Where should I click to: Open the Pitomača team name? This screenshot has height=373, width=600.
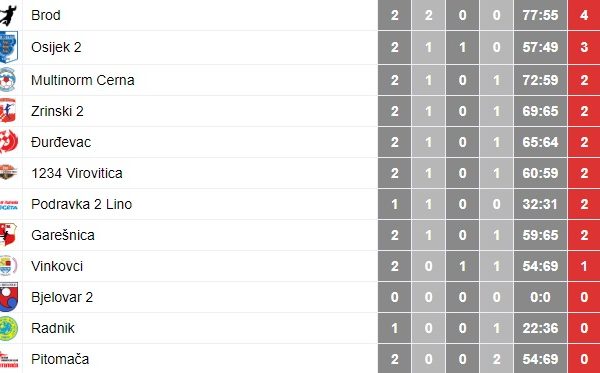[x=60, y=359]
